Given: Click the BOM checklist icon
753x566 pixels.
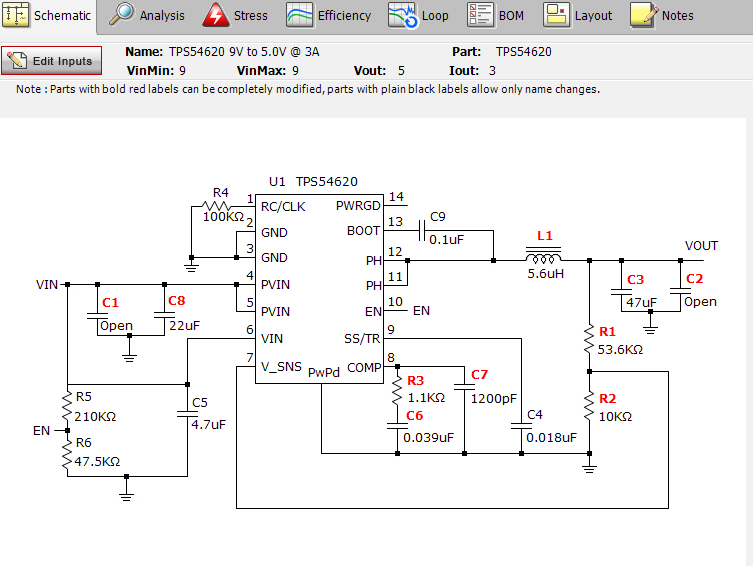Looking at the screenshot, I should [x=480, y=14].
